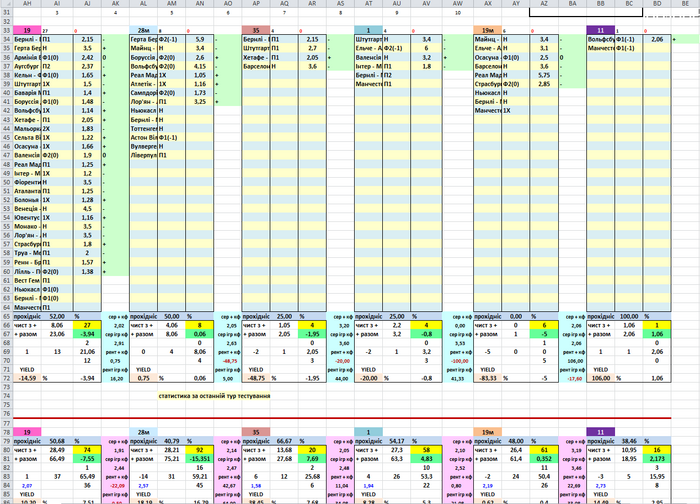Click the odds value "2,42"
The height and width of the screenshot is (504, 700).
87,57
